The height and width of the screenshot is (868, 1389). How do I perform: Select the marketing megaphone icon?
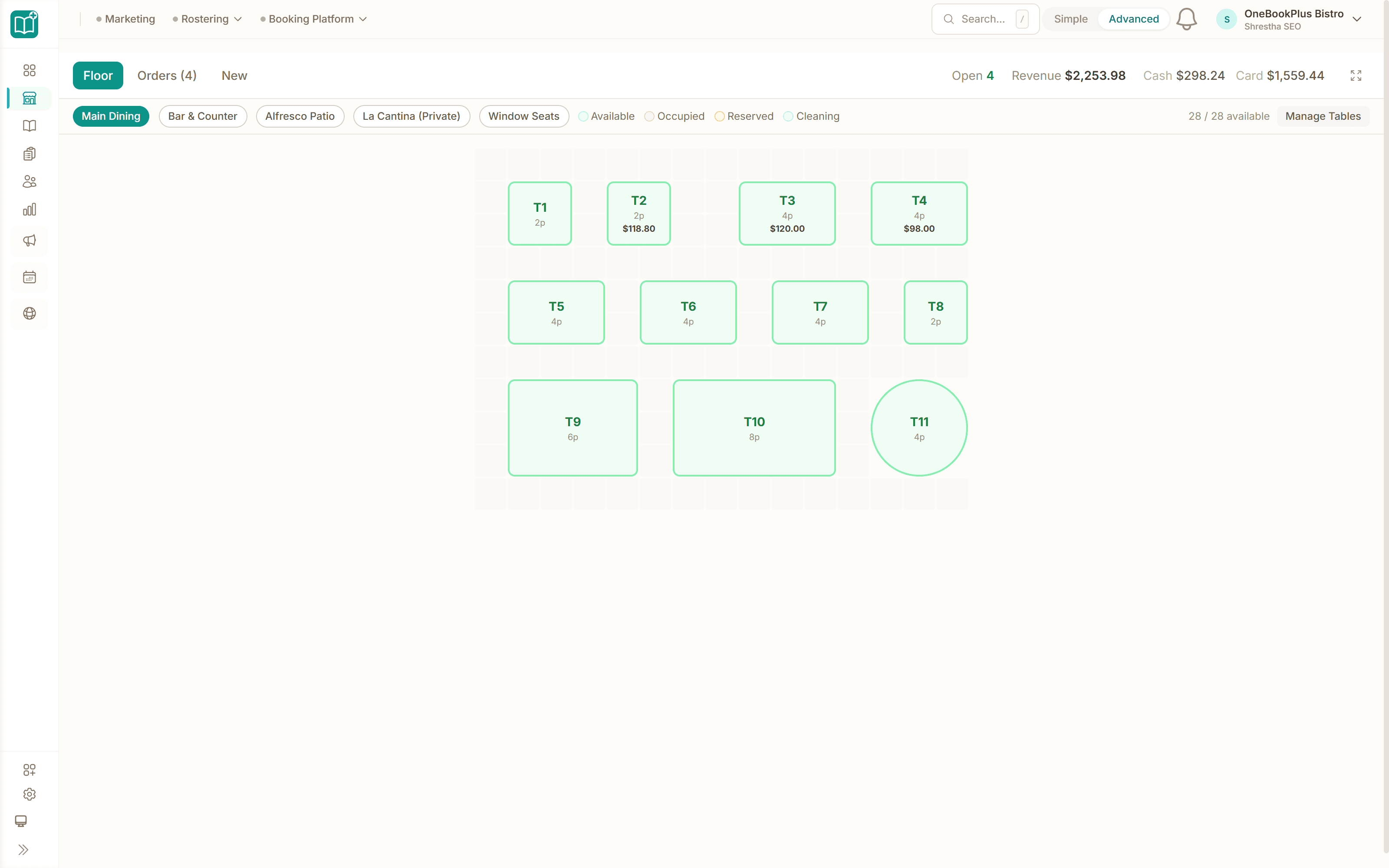point(29,240)
